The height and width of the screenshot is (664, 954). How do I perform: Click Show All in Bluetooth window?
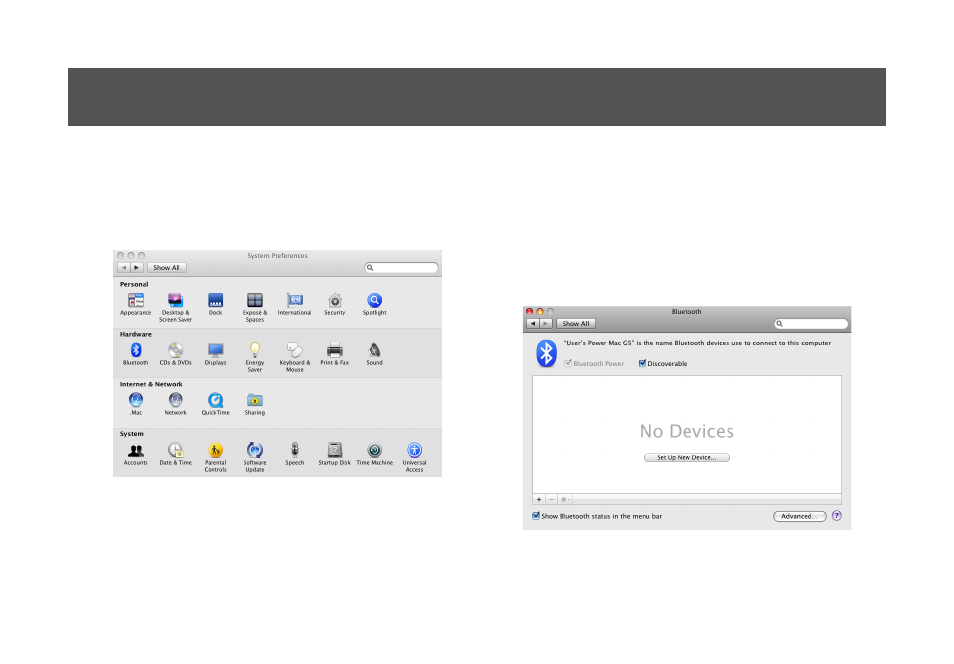tap(576, 324)
